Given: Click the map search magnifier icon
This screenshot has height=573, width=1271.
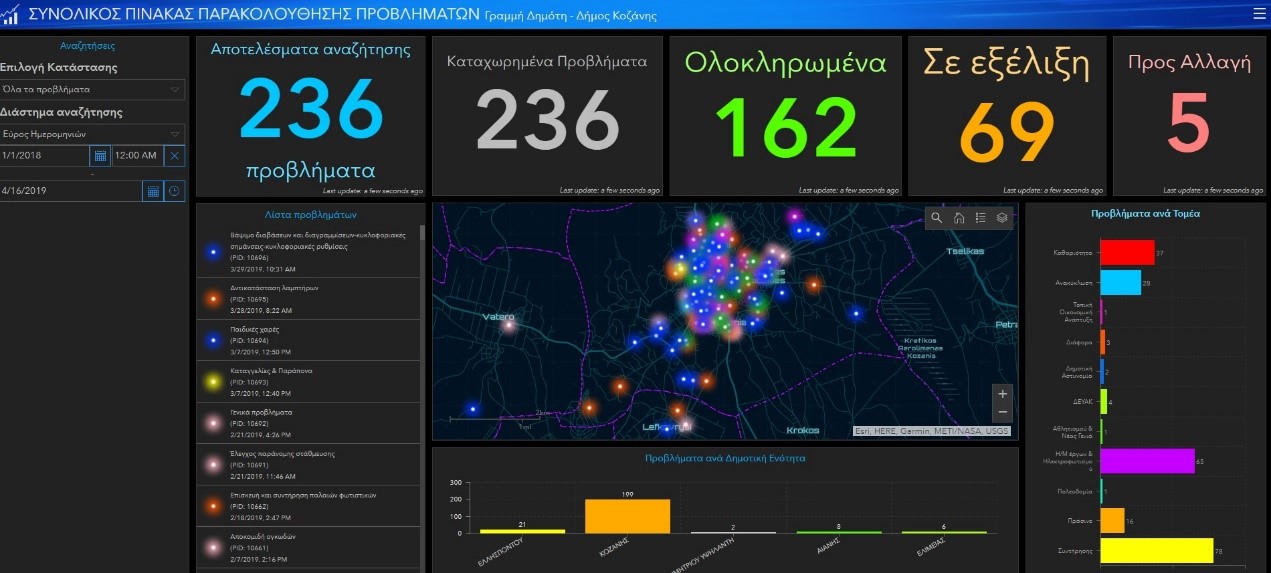Looking at the screenshot, I should point(937,218).
